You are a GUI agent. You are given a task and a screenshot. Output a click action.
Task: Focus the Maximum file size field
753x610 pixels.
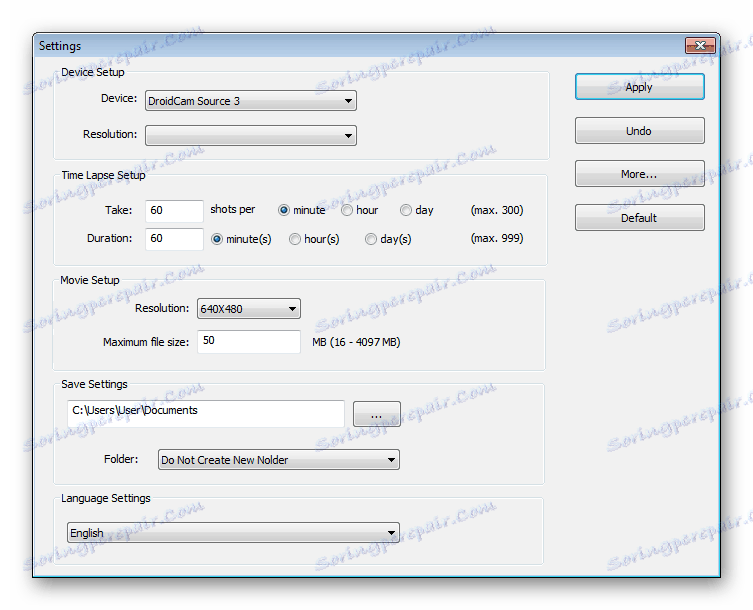(x=249, y=342)
